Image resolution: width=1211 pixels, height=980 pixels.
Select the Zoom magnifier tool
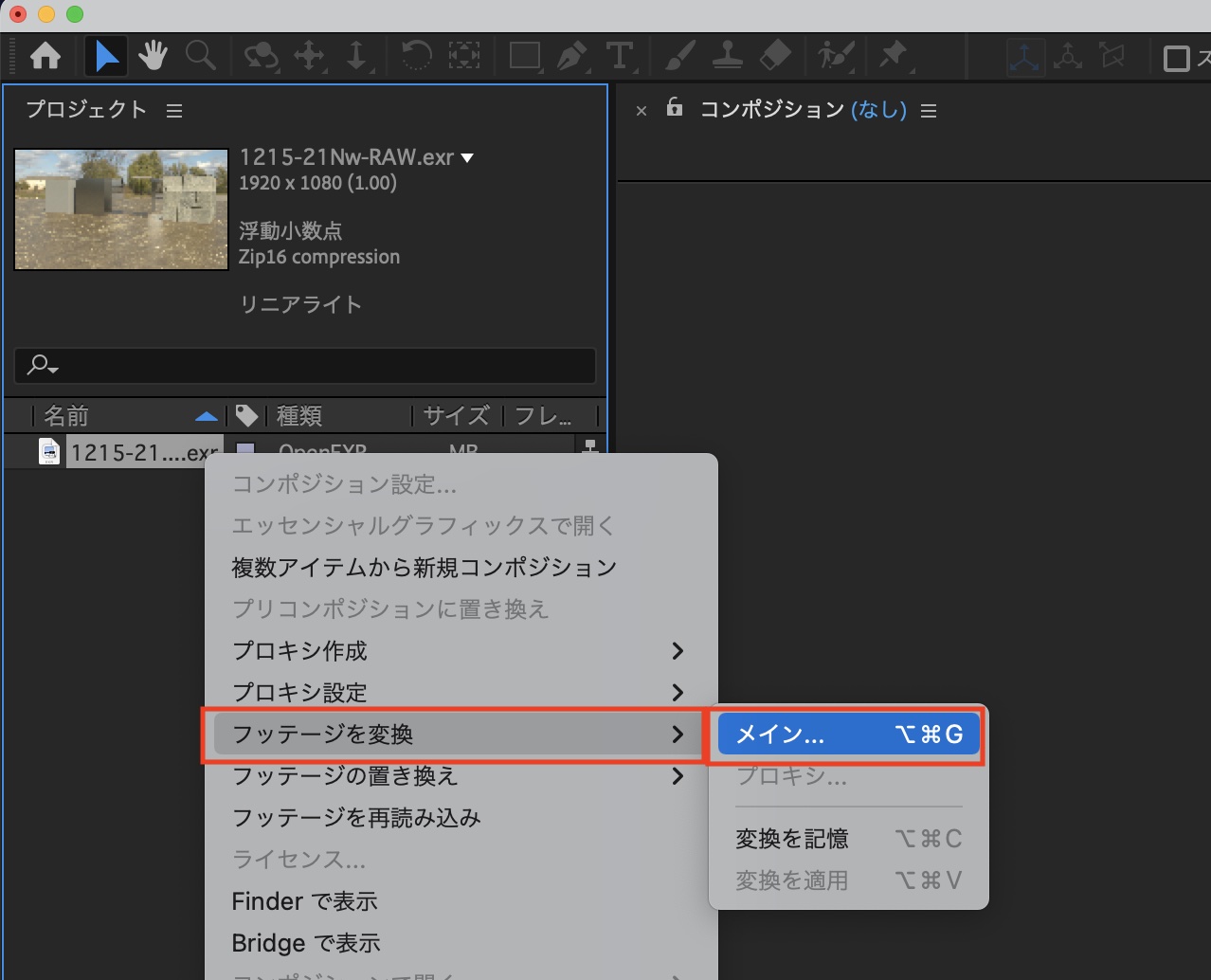(200, 57)
